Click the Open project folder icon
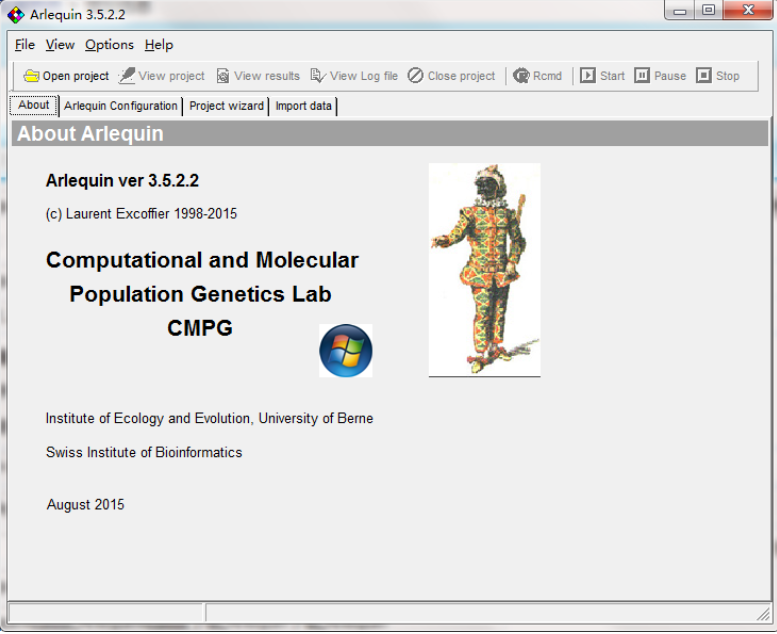 (x=31, y=76)
